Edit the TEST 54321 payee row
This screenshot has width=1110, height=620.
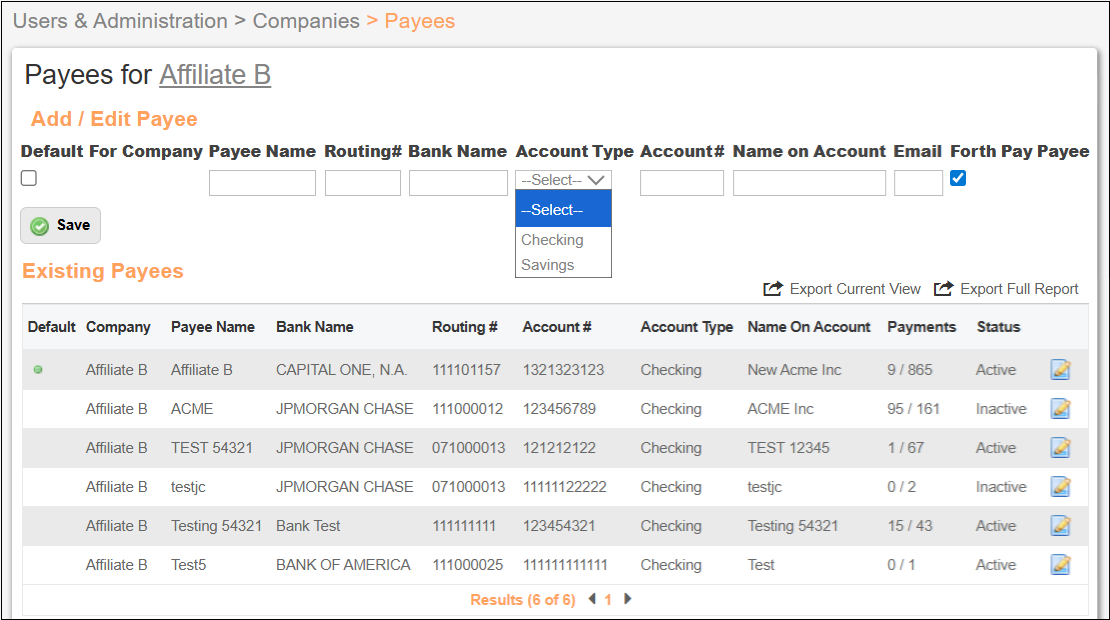(1060, 448)
